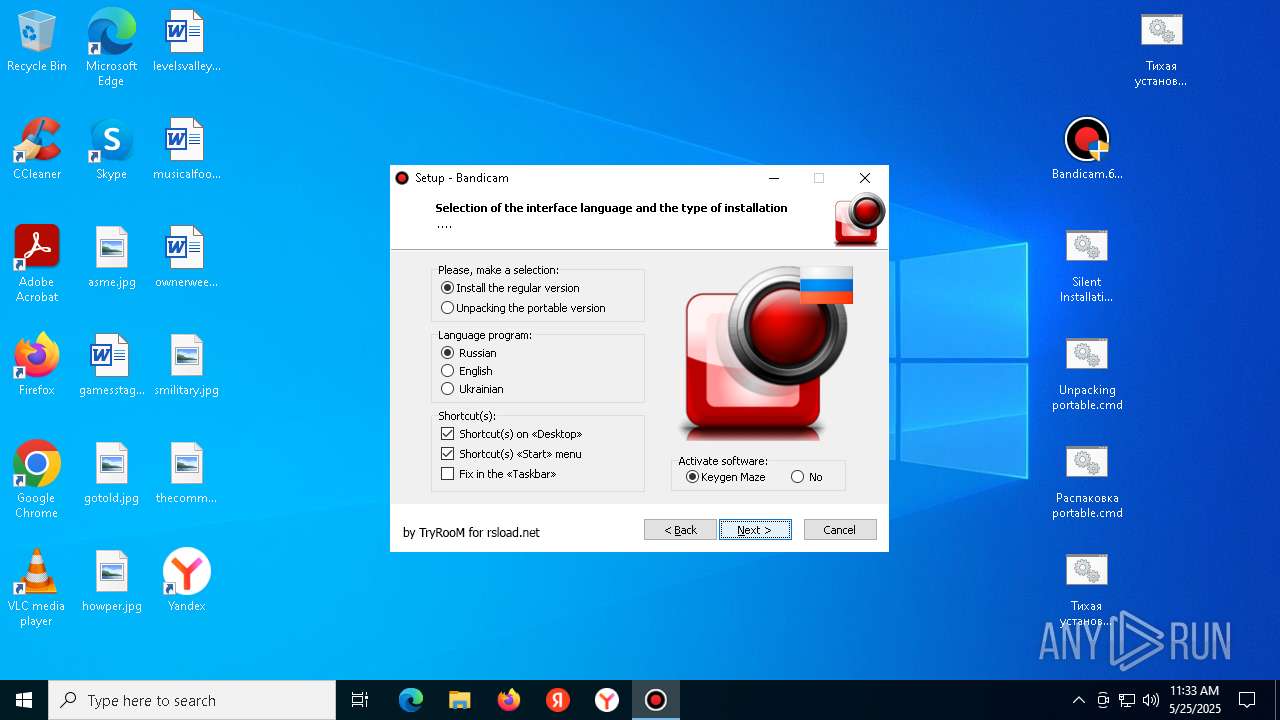The width and height of the screenshot is (1280, 720).
Task: Select Keygen Maze activation option
Action: [726, 477]
